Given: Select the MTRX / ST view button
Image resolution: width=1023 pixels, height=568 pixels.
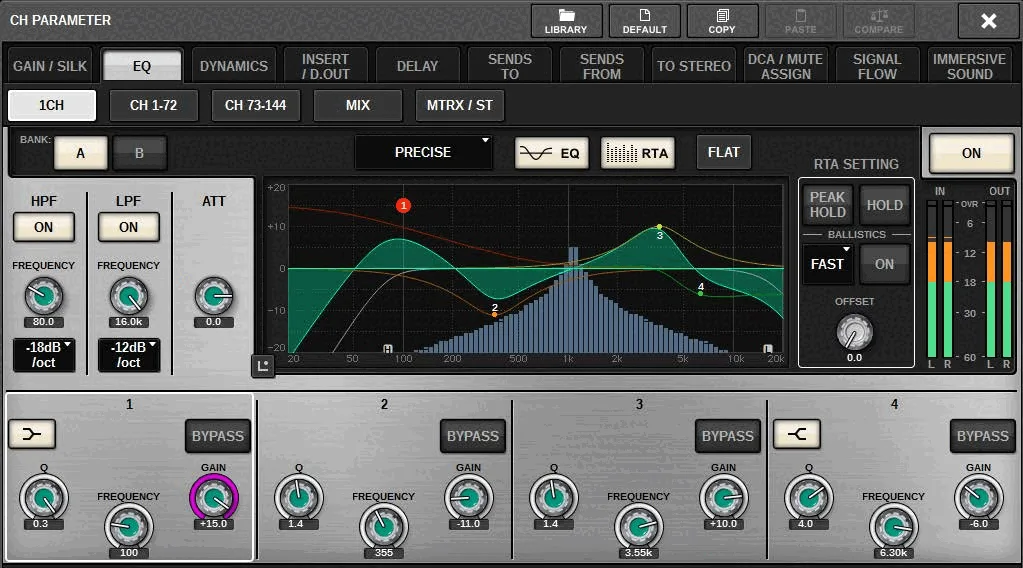Looking at the screenshot, I should tap(459, 106).
